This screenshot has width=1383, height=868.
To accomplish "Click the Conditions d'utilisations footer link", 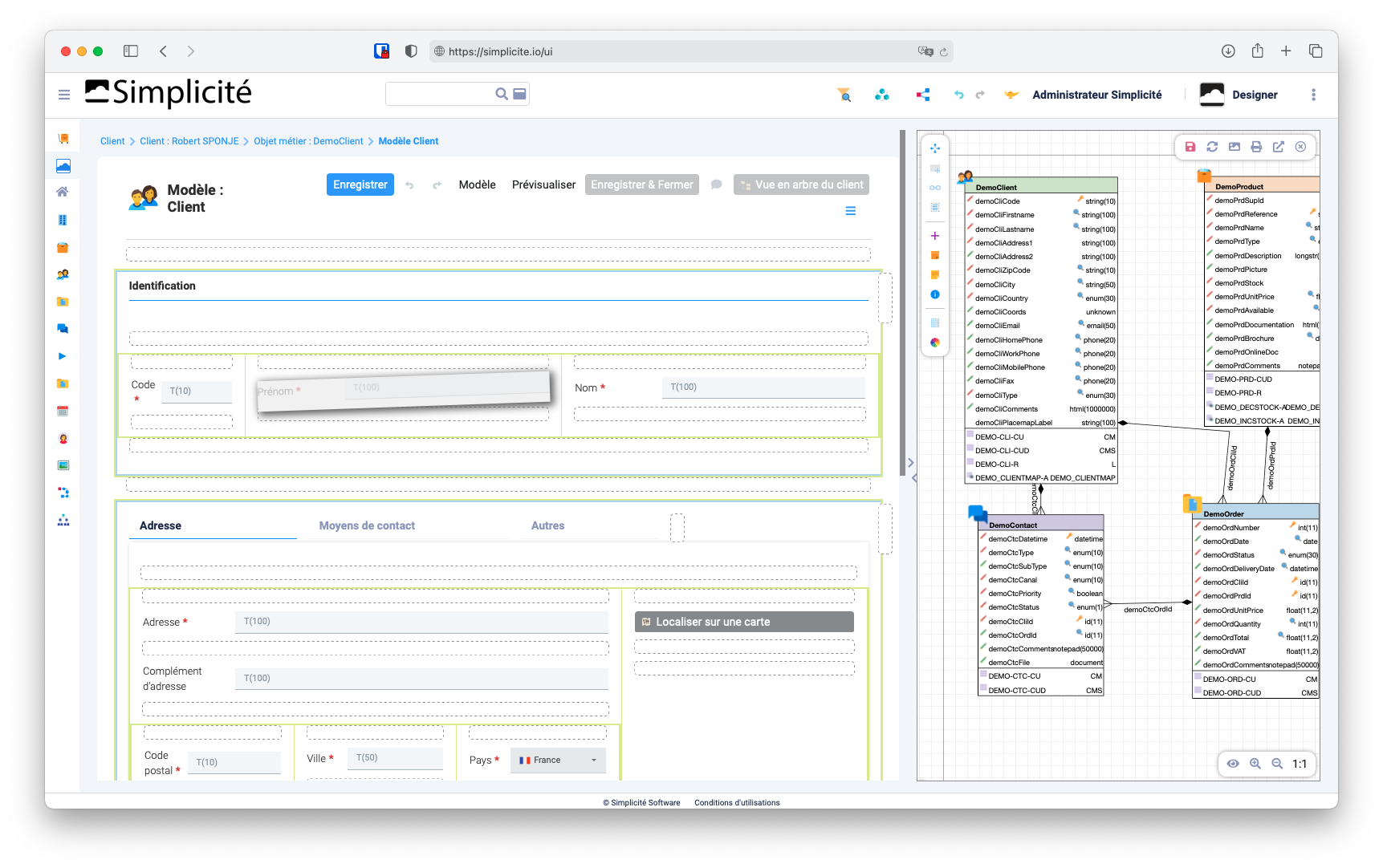I will point(737,802).
